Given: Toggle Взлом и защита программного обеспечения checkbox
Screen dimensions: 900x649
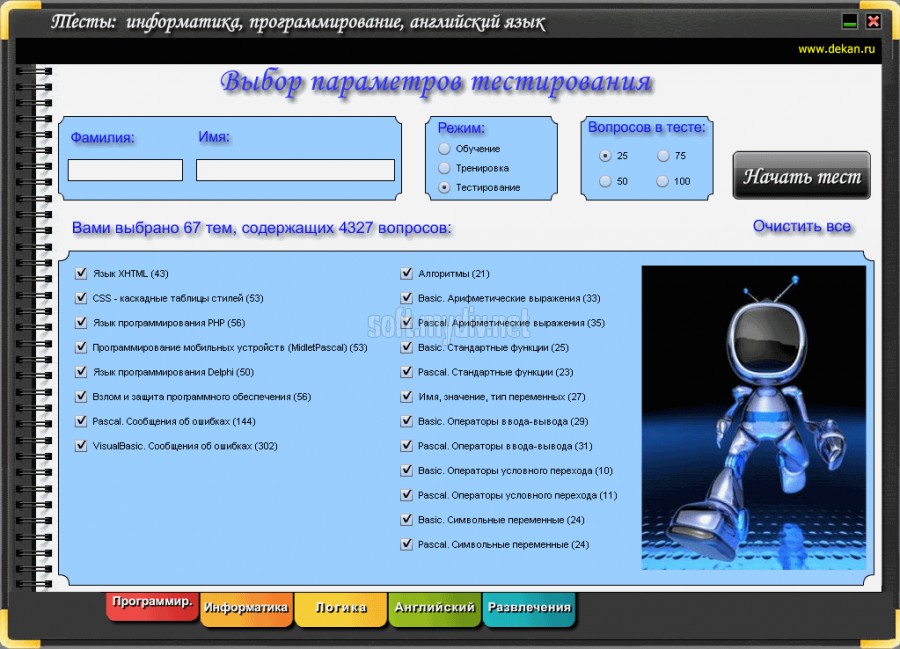Looking at the screenshot, I should point(81,397).
